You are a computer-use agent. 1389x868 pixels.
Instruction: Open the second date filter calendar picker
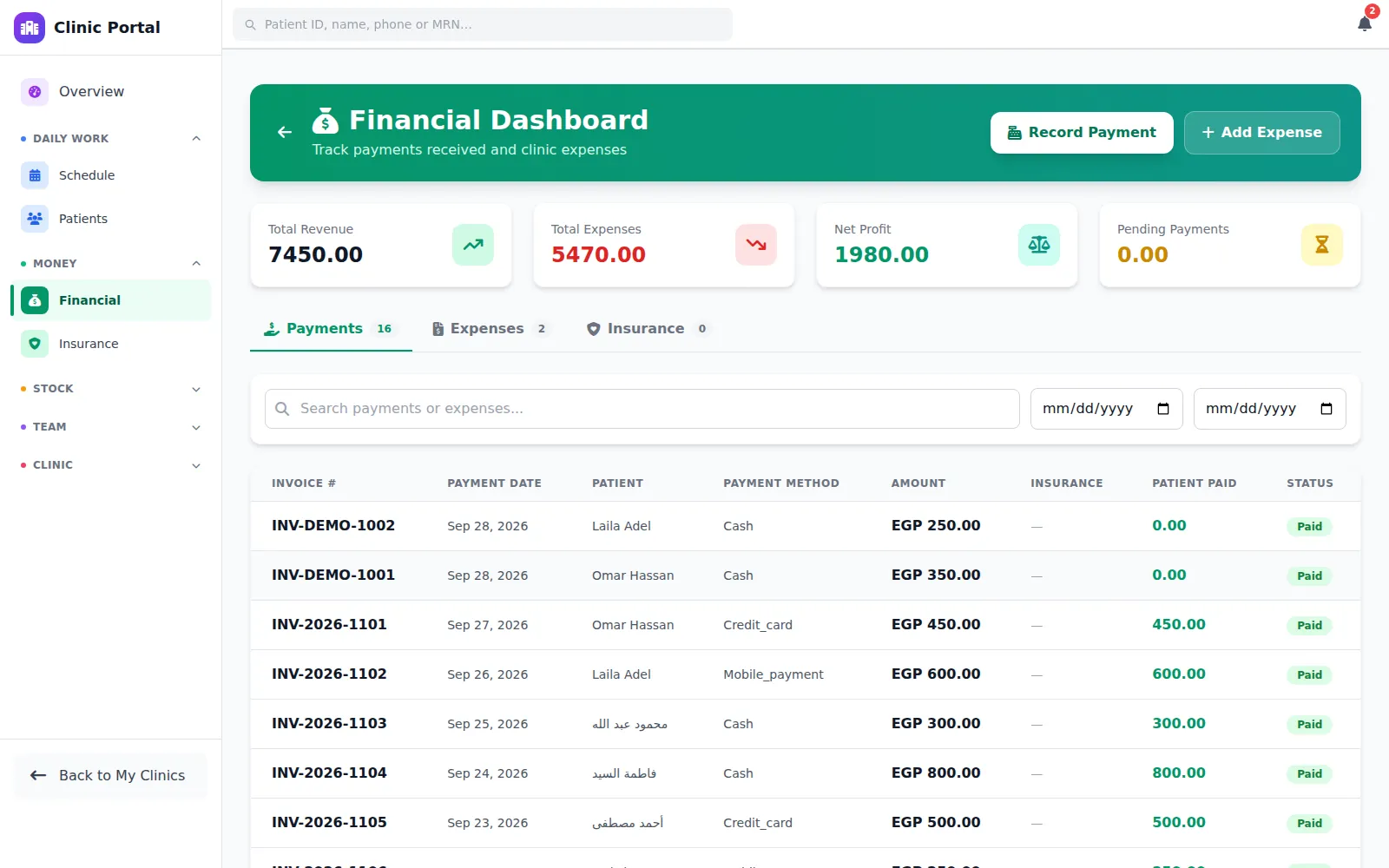coord(1326,409)
